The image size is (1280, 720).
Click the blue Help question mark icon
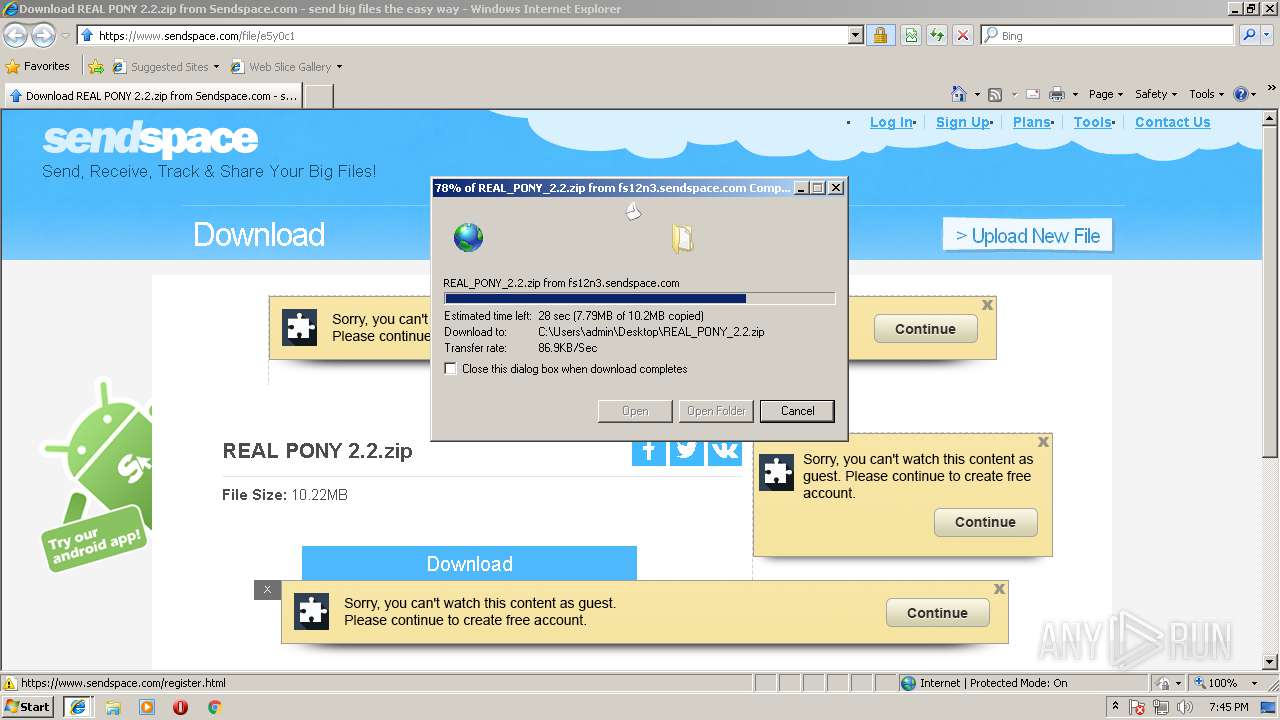coord(1241,94)
